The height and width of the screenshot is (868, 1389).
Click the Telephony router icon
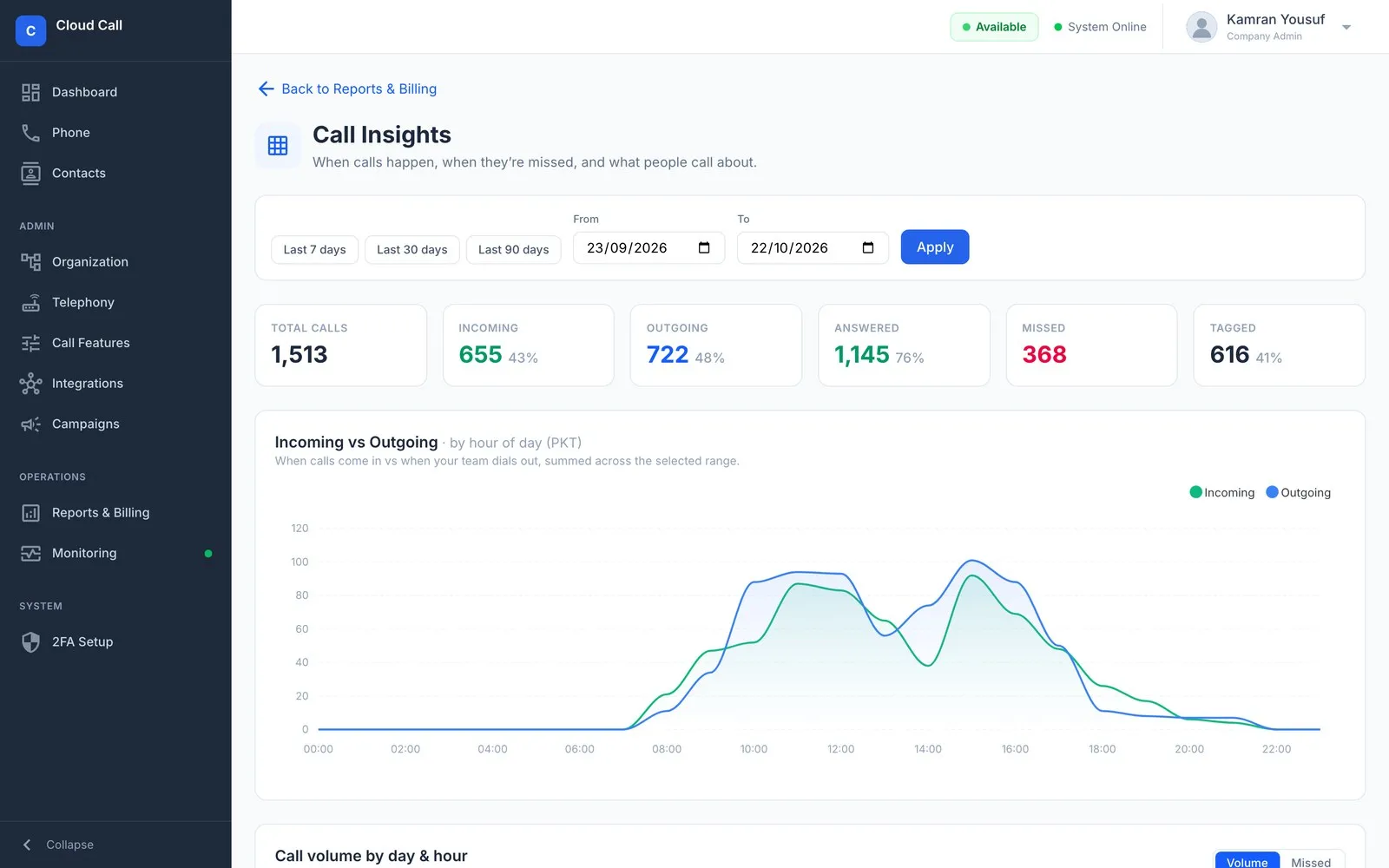point(30,302)
